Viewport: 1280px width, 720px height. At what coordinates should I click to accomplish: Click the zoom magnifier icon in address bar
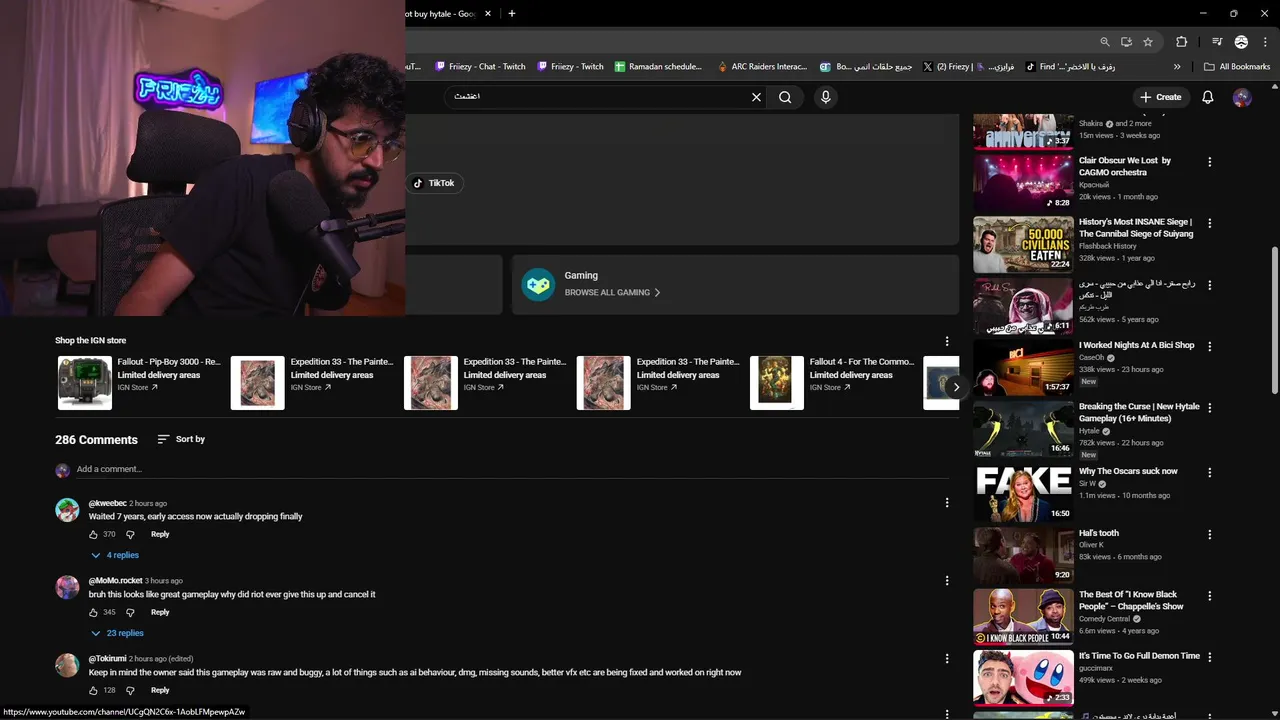[x=1104, y=42]
